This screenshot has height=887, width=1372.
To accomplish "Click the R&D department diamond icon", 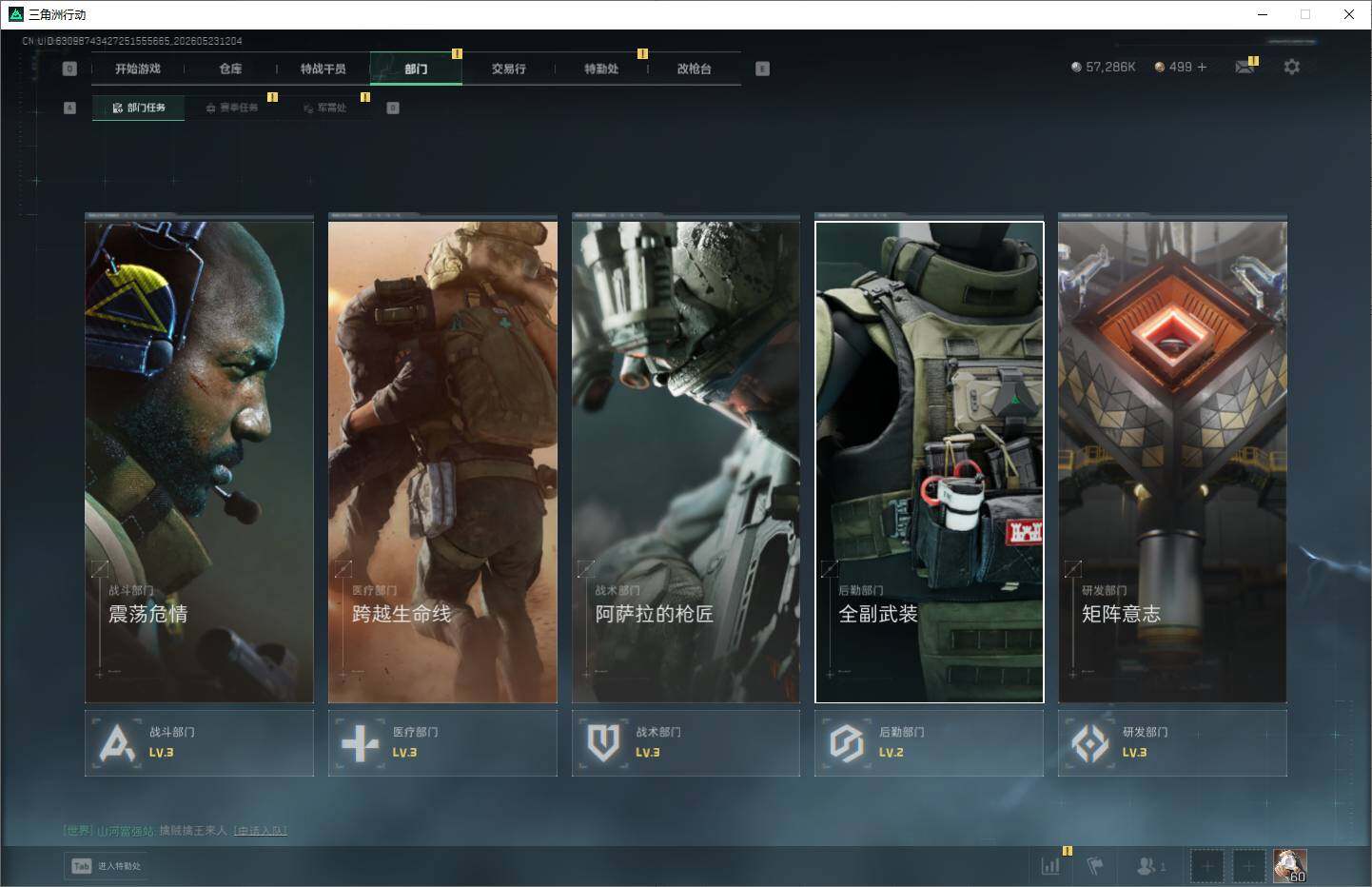I will tap(1089, 742).
